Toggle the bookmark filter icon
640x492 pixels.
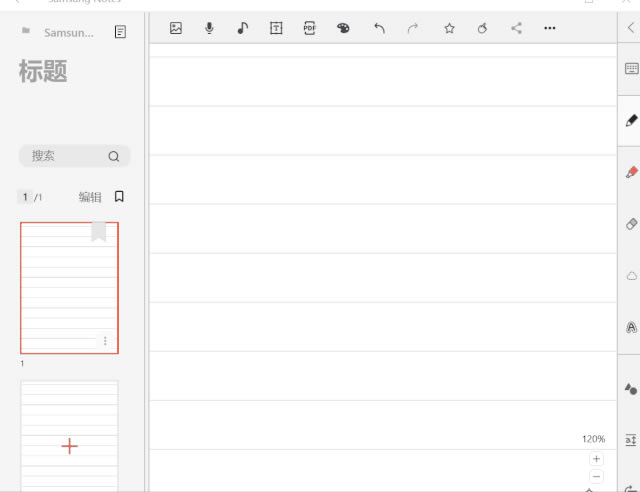pos(119,196)
